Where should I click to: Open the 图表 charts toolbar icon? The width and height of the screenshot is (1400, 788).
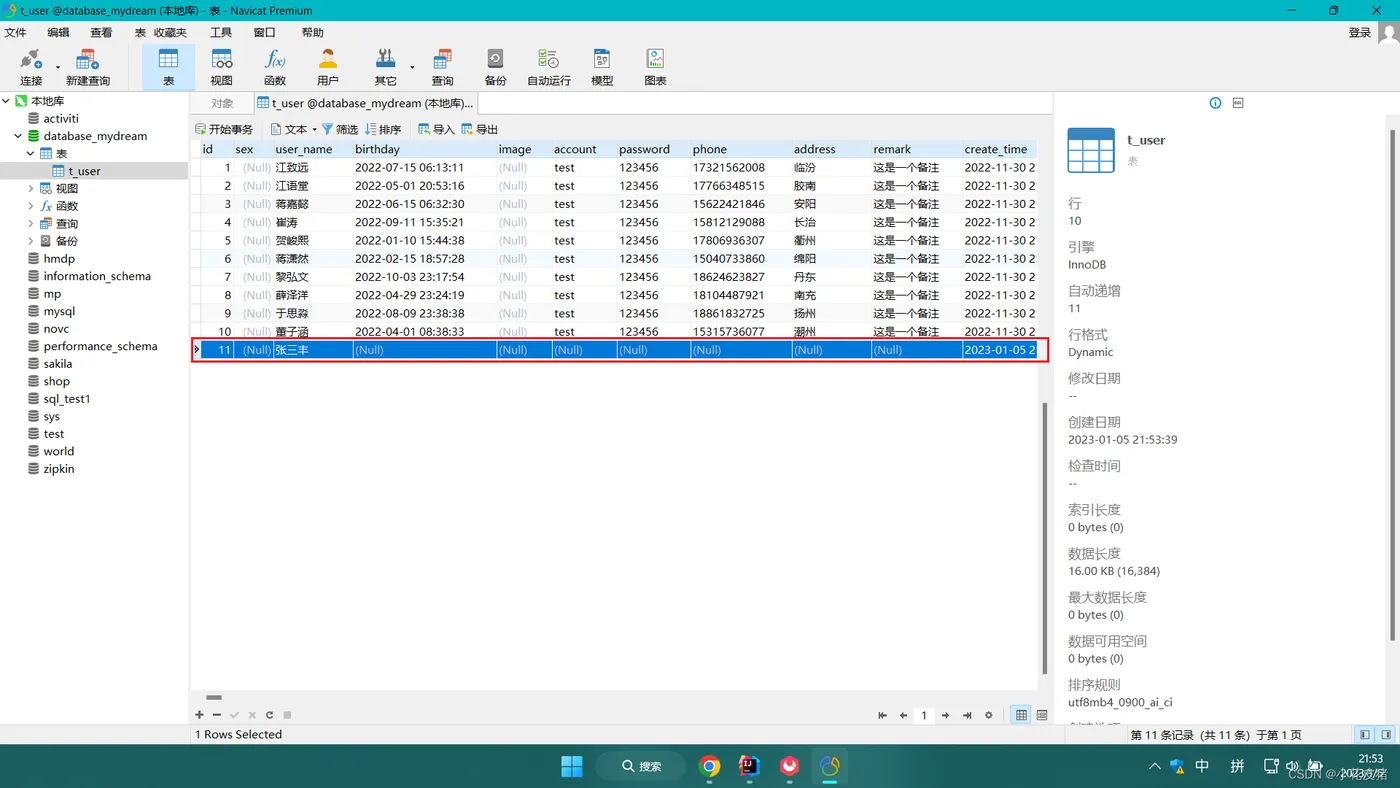coord(655,66)
